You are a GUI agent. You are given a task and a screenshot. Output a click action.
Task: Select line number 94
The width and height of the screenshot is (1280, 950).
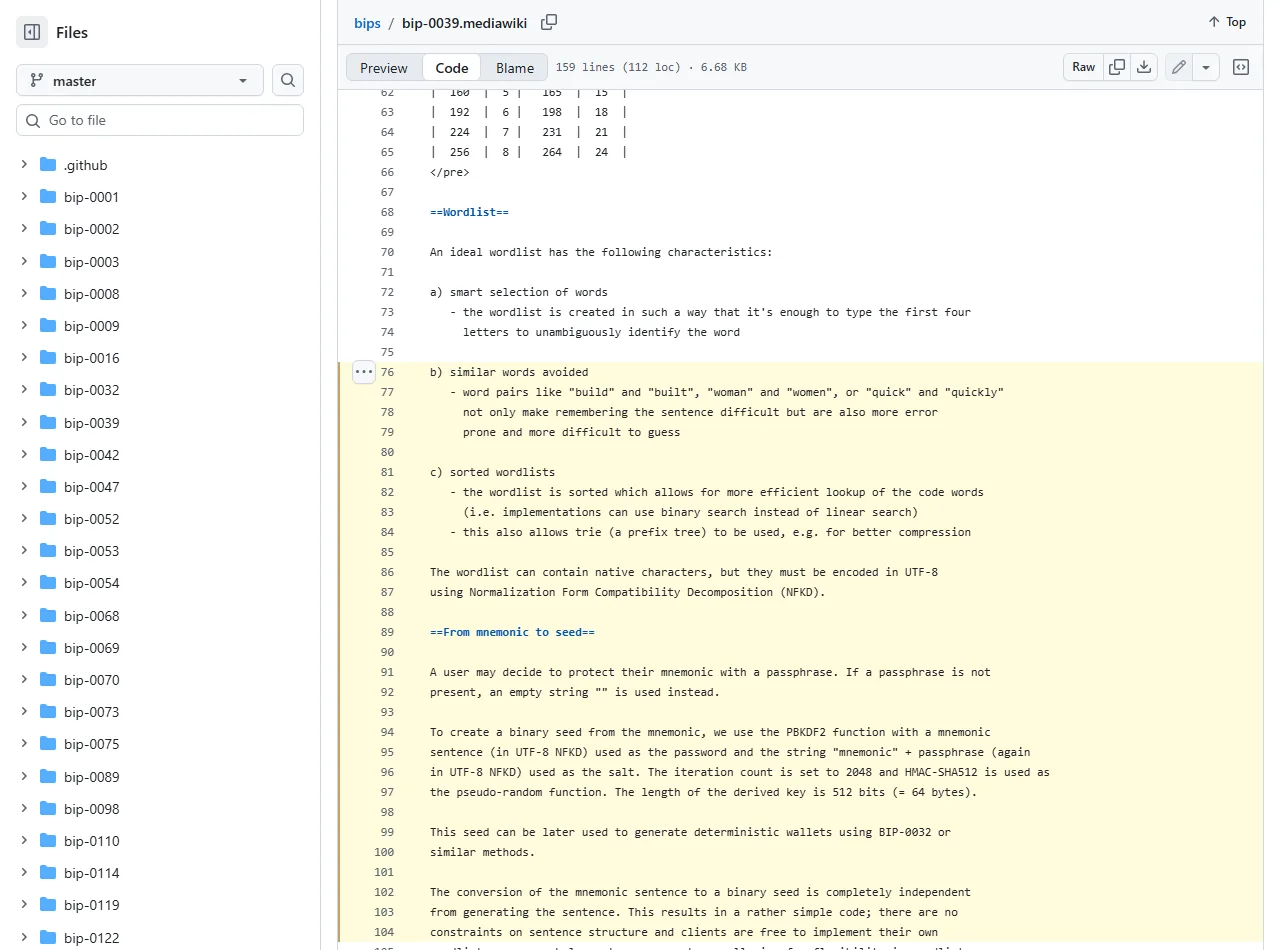click(x=387, y=732)
